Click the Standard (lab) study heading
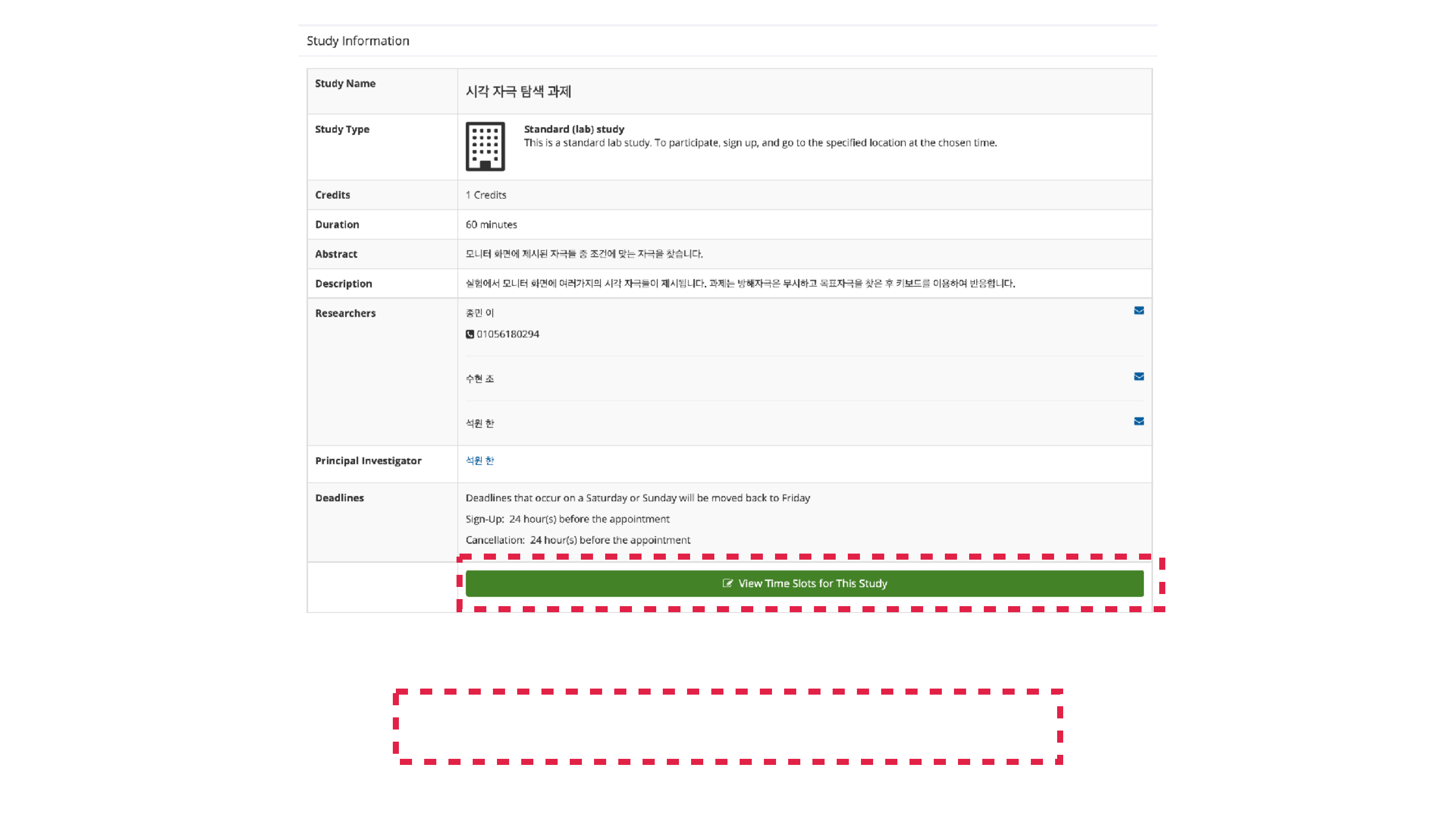This screenshot has width=1456, height=819. [574, 129]
